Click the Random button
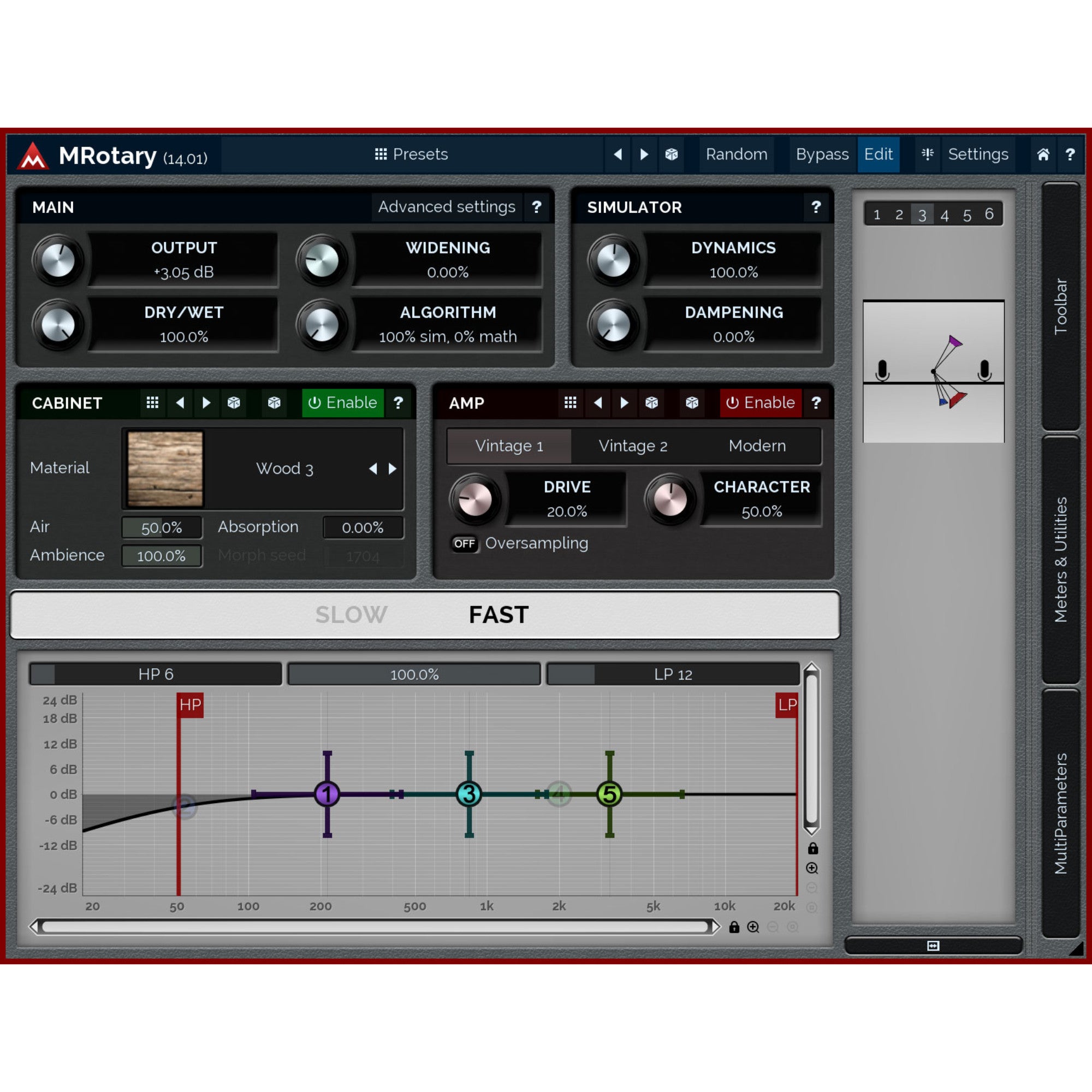Screen dimensions: 1092x1092 point(736,155)
